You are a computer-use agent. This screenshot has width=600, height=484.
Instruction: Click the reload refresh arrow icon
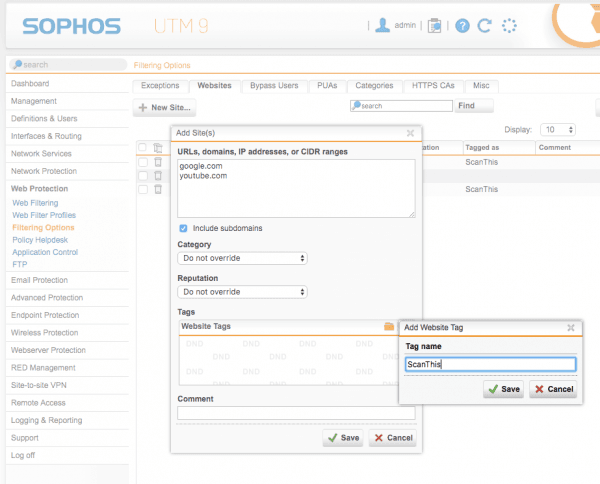485,26
